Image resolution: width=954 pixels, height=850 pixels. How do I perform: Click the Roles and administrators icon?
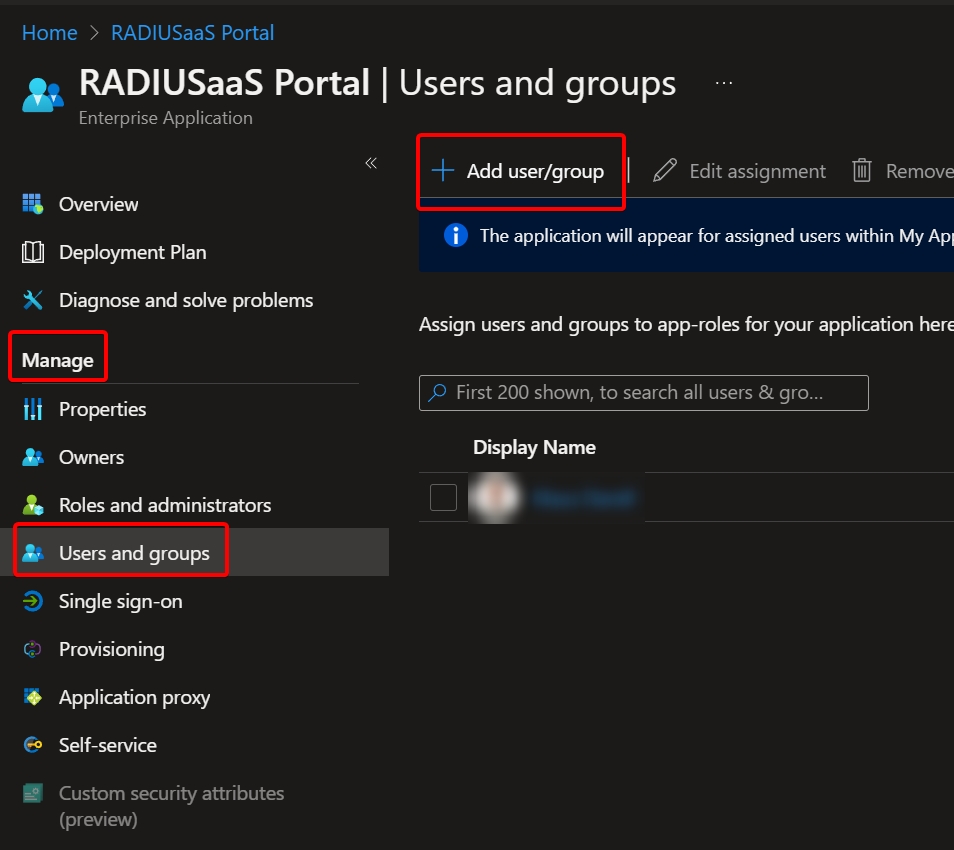33,505
